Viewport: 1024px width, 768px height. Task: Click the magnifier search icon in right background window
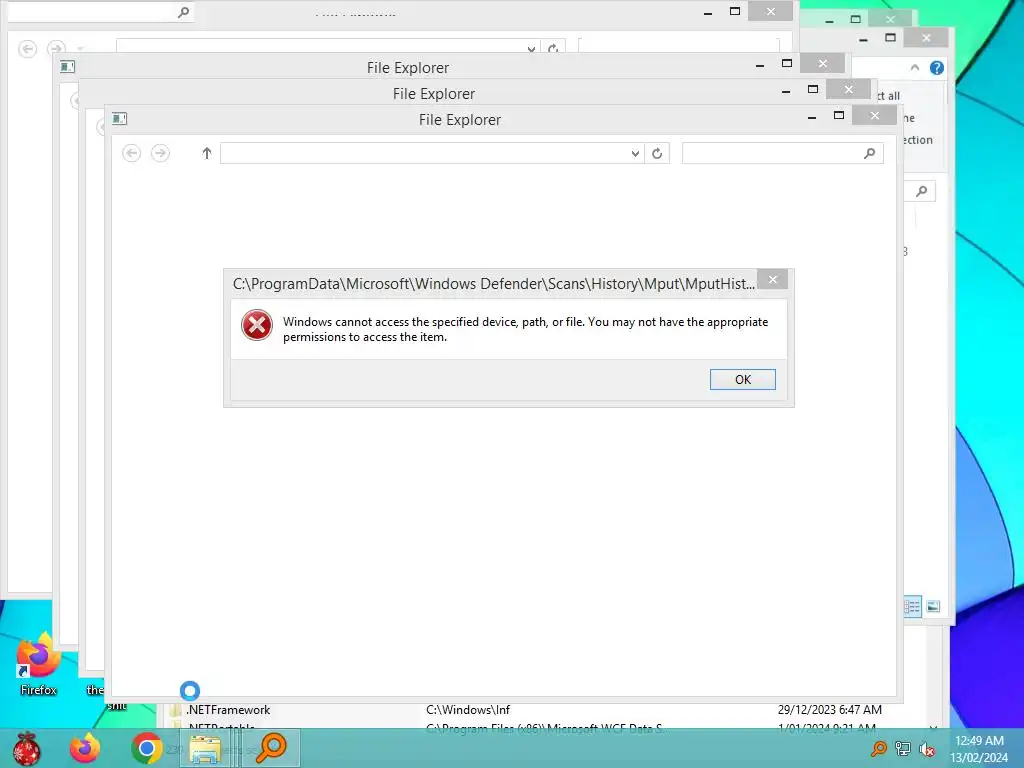(921, 191)
